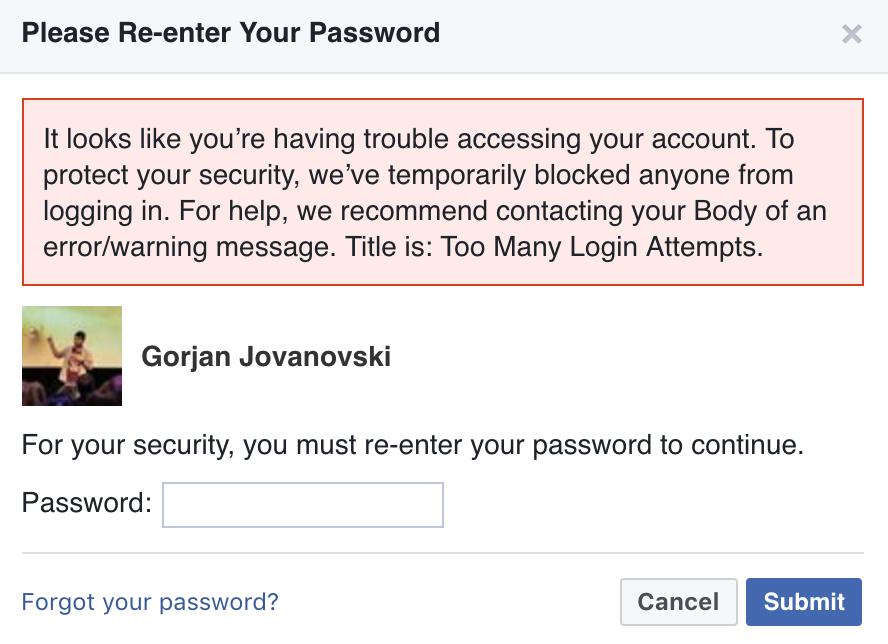The height and width of the screenshot is (644, 888).
Task: Click Gorjan Jovanovski's profile picture
Action: coord(72,356)
